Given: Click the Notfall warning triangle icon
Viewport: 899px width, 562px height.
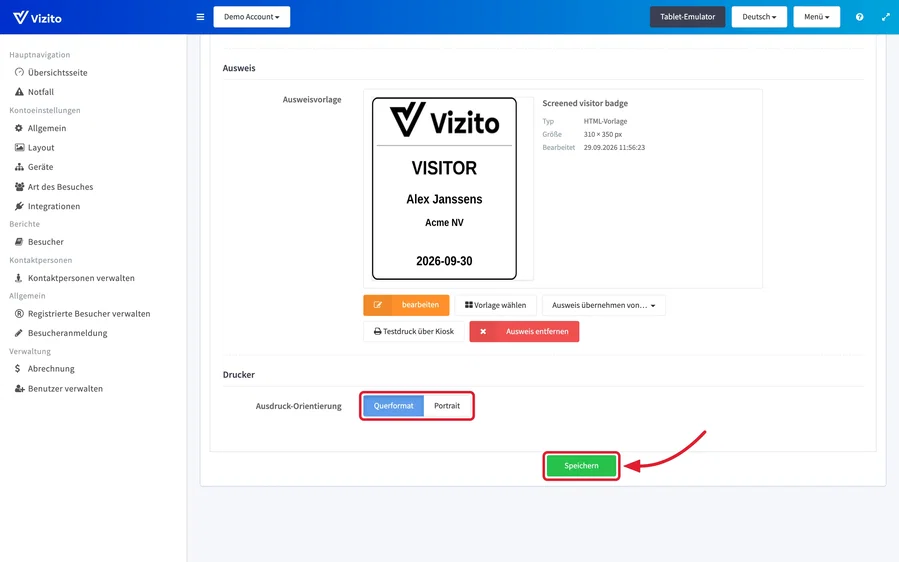Looking at the screenshot, I should point(19,92).
